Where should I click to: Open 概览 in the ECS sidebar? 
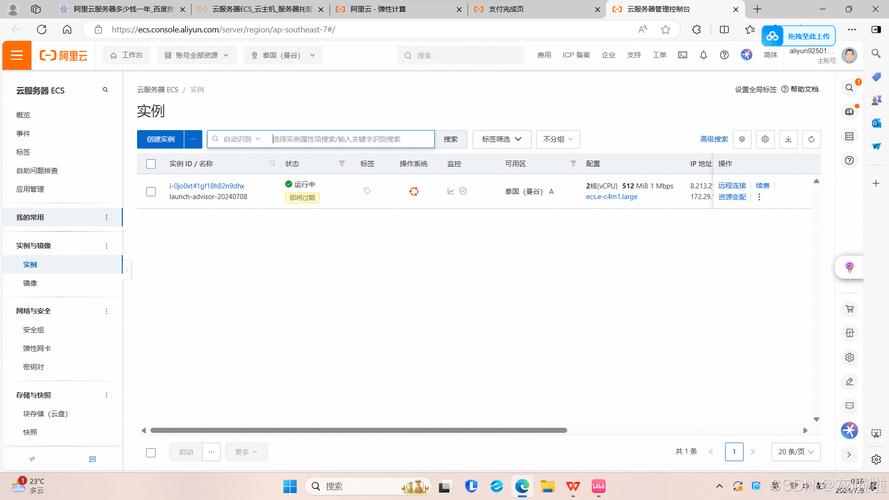pos(23,115)
